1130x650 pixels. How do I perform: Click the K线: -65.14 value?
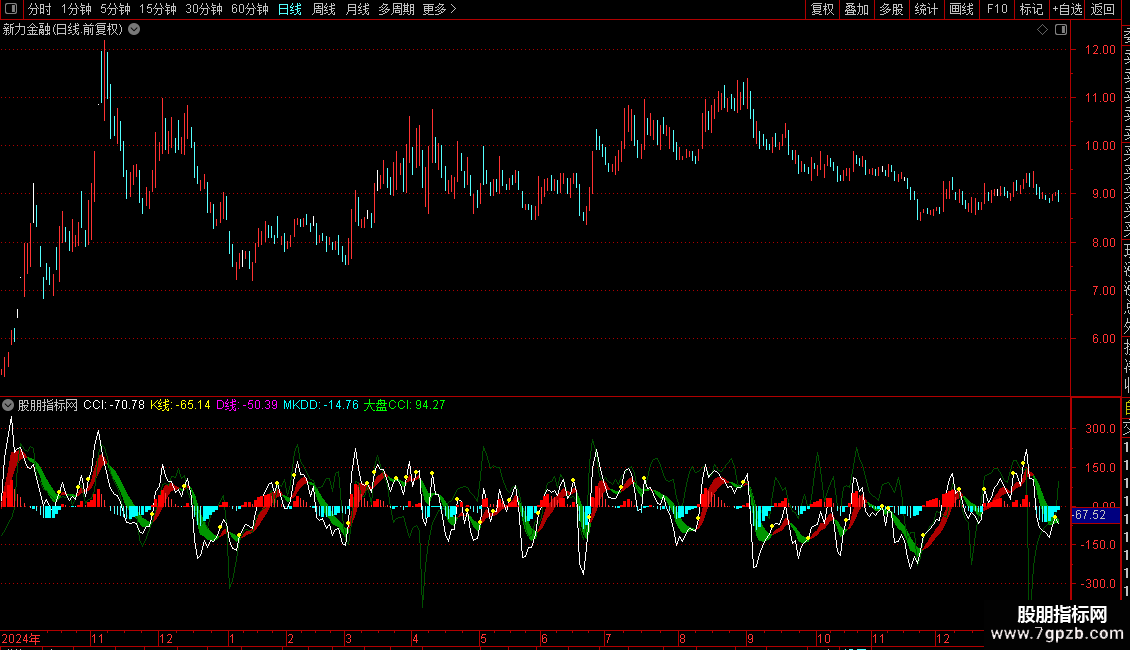pos(180,405)
